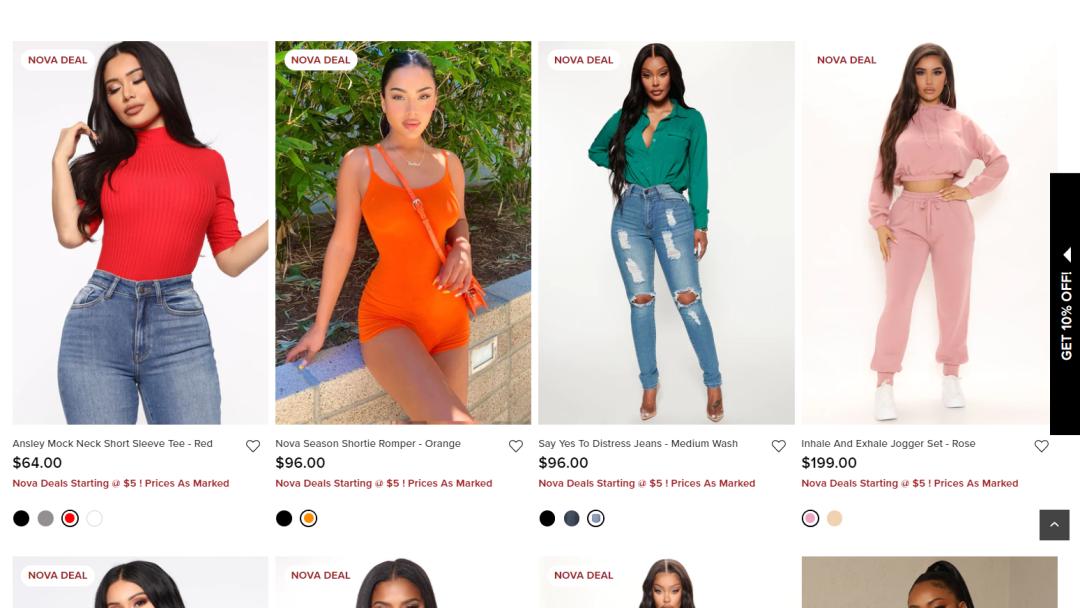Open the orange romper product image
The width and height of the screenshot is (1080, 608).
pyautogui.click(x=403, y=233)
